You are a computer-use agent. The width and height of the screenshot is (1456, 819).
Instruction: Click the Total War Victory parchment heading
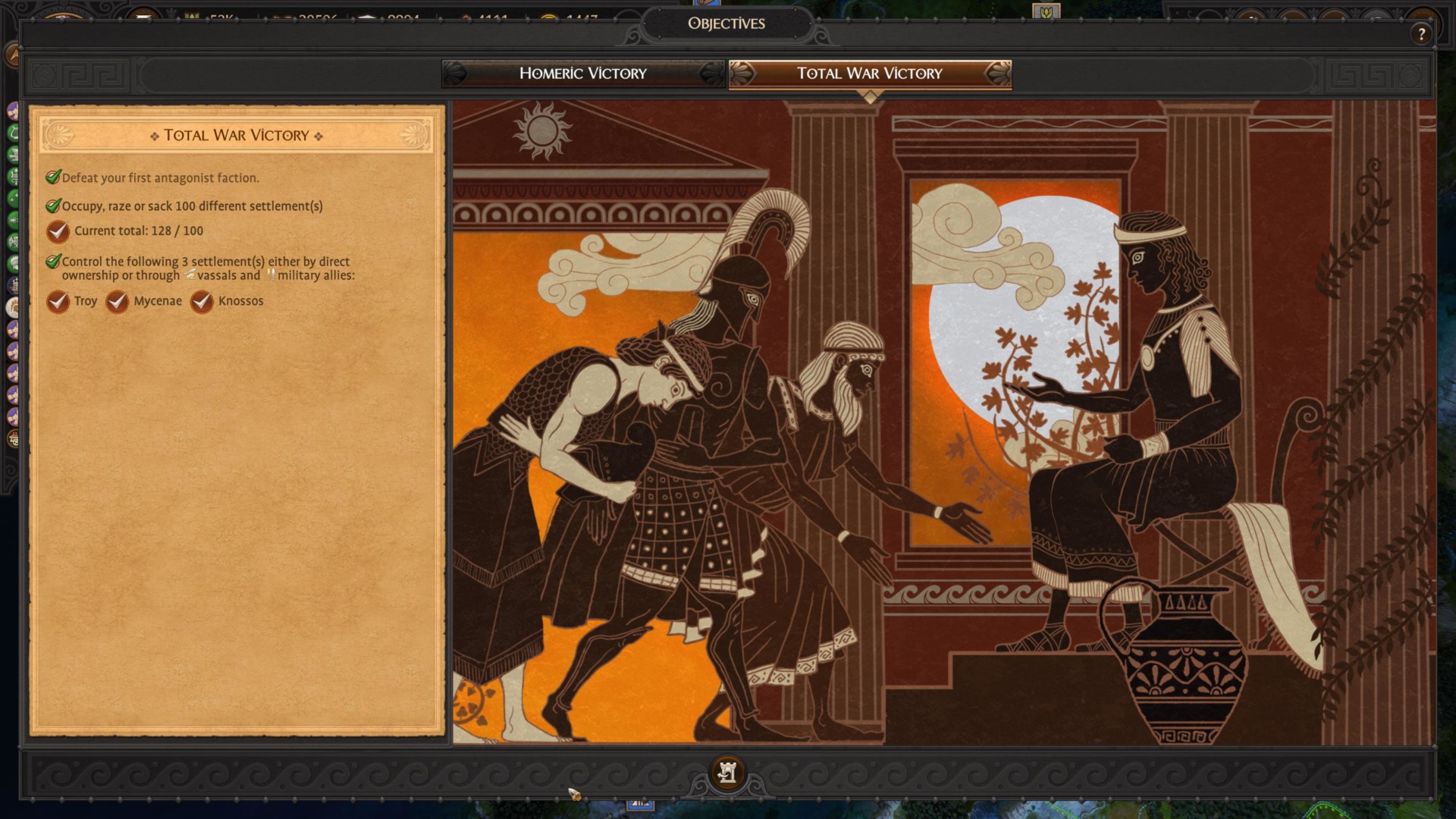[x=236, y=135]
